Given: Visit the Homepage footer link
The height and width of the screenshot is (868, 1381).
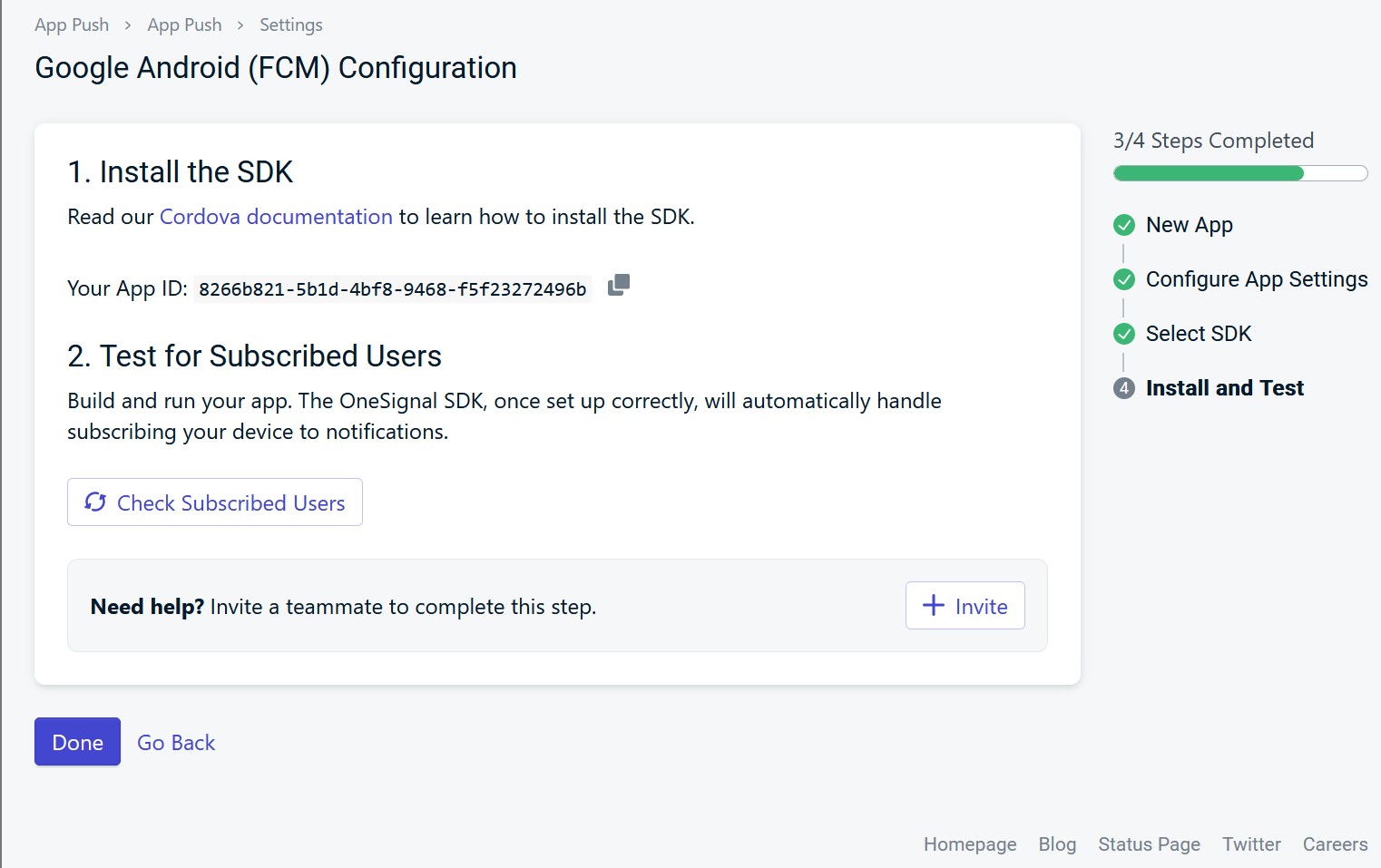Looking at the screenshot, I should pos(969,844).
